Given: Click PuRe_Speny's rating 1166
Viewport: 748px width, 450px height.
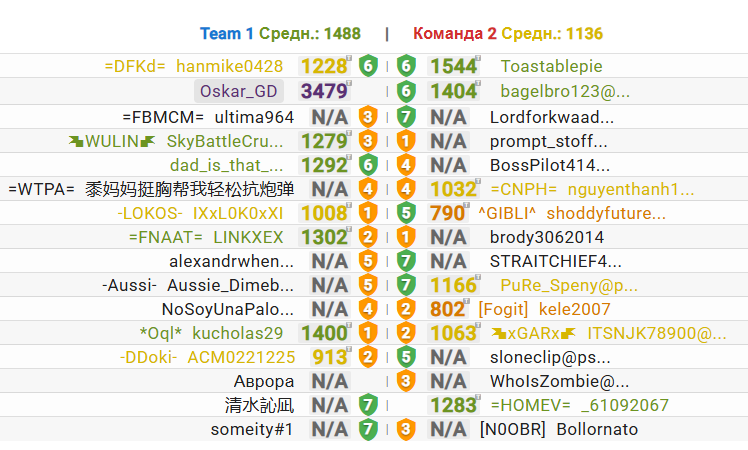Looking at the screenshot, I should click(x=454, y=285).
